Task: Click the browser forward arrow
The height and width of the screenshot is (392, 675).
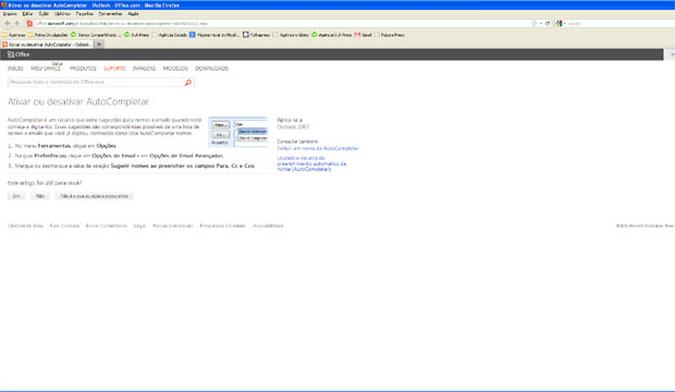Action: 17,23
